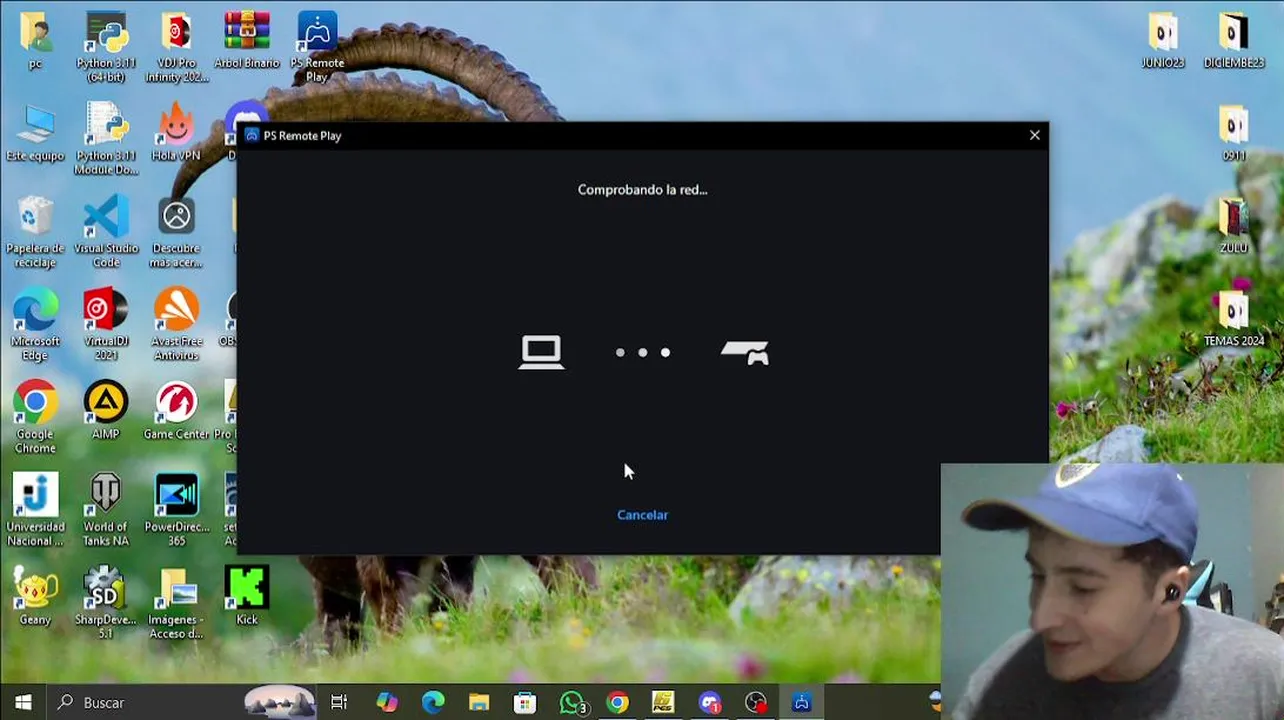Viewport: 1284px width, 720px height.
Task: Open the Windows Start menu
Action: [23, 702]
